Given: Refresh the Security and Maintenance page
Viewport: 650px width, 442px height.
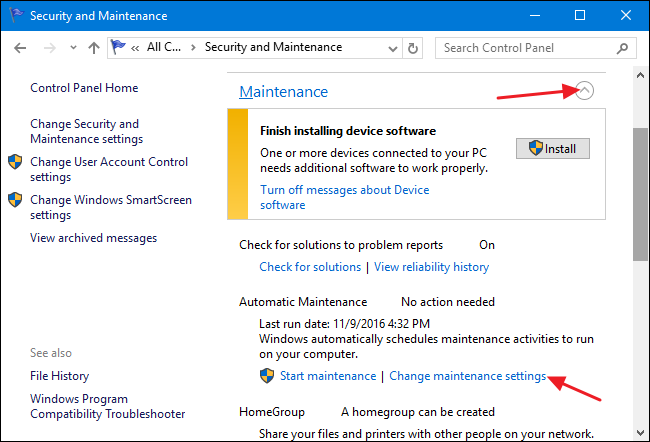Looking at the screenshot, I should 412,48.
